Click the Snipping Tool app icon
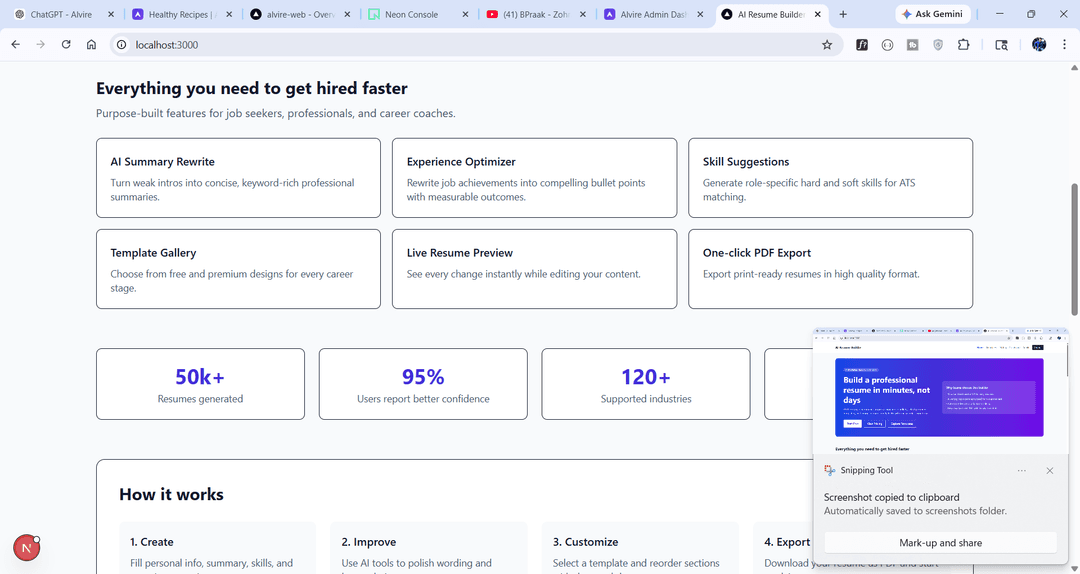 [830, 470]
